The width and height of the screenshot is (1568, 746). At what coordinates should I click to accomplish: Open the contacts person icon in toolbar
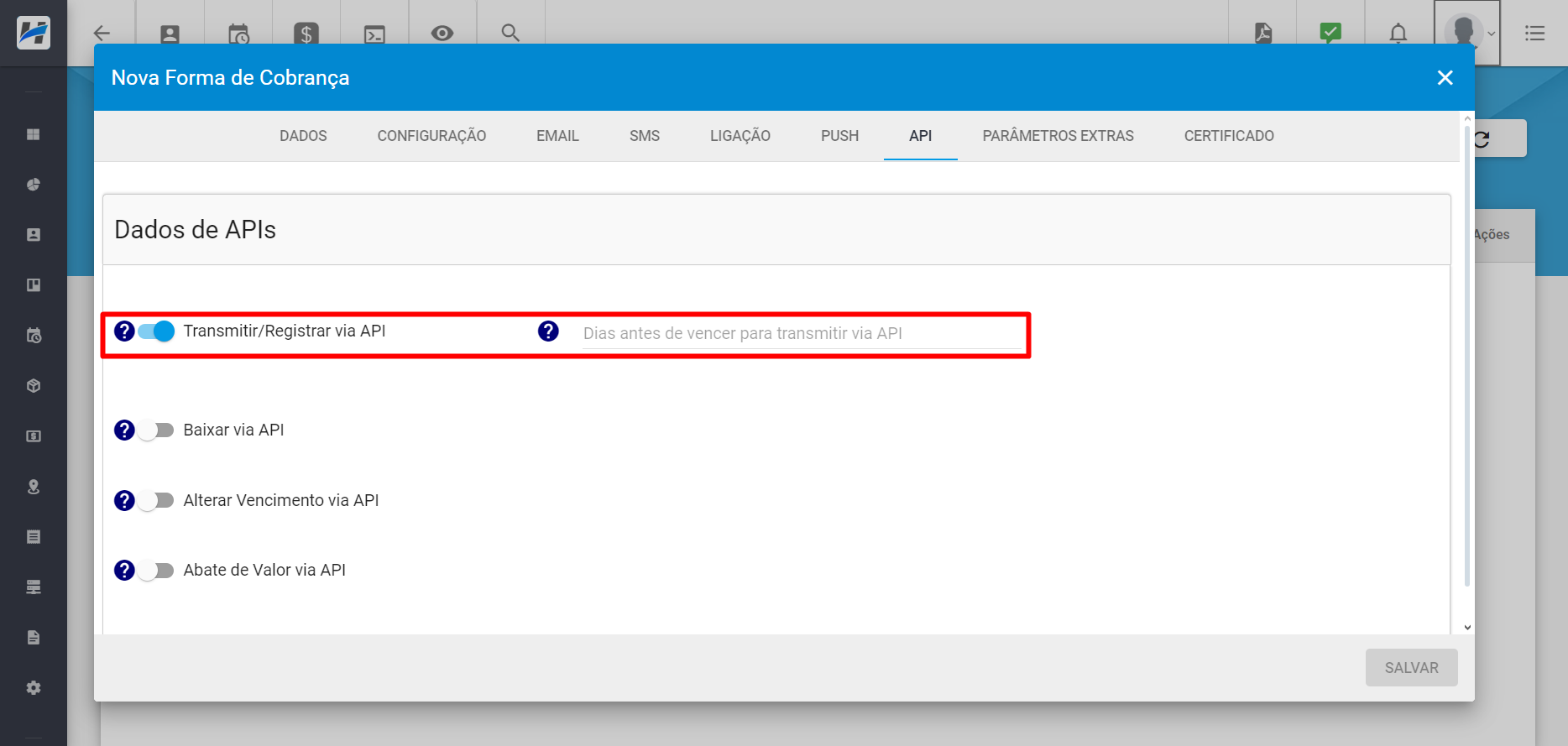pyautogui.click(x=170, y=34)
